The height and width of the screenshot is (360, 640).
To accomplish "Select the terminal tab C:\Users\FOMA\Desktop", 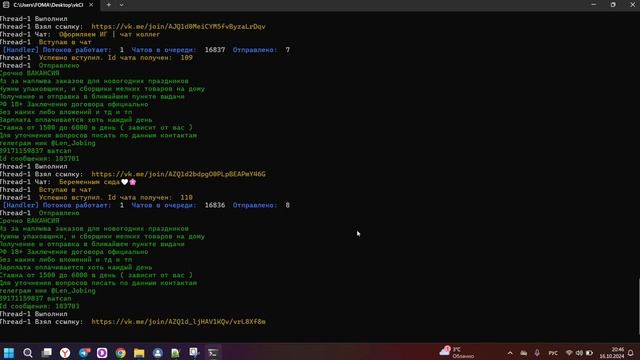I will tap(48, 5).
